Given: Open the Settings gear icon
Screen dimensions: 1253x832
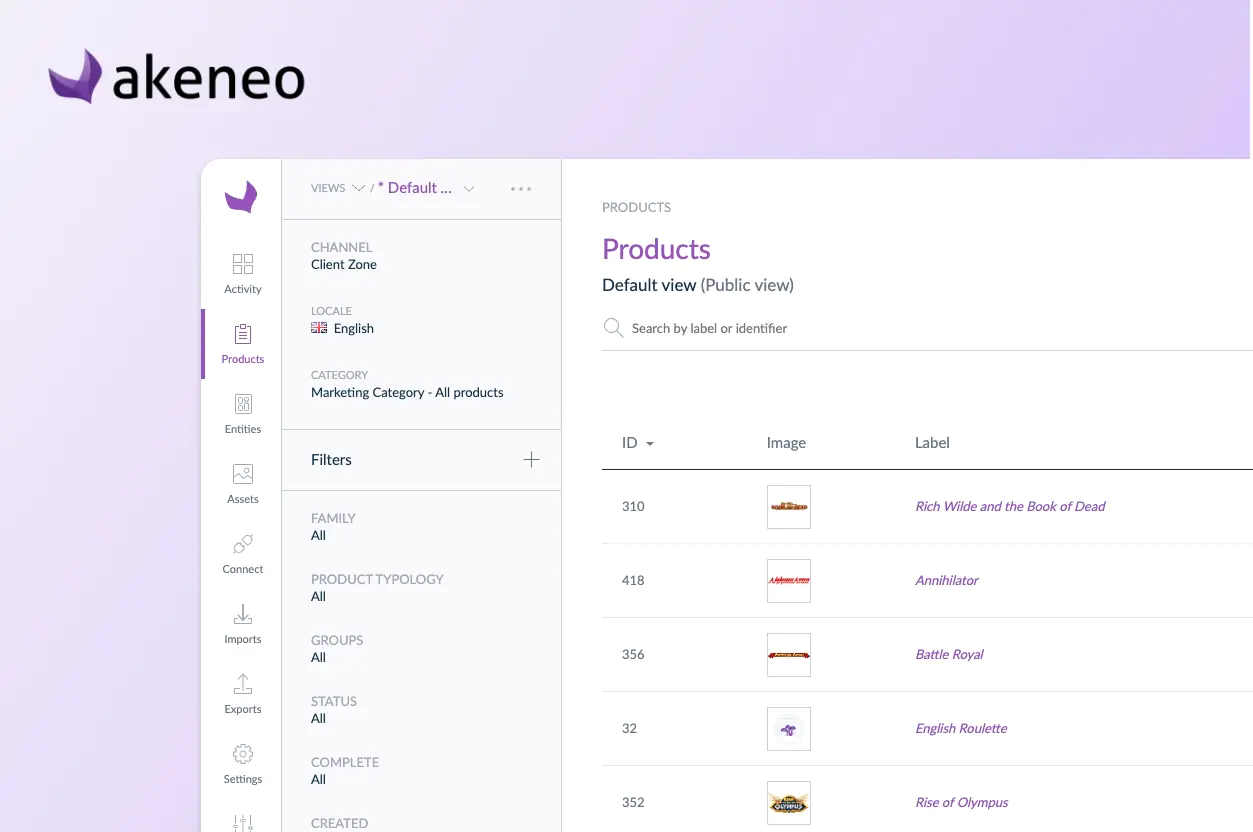Looking at the screenshot, I should 243,754.
